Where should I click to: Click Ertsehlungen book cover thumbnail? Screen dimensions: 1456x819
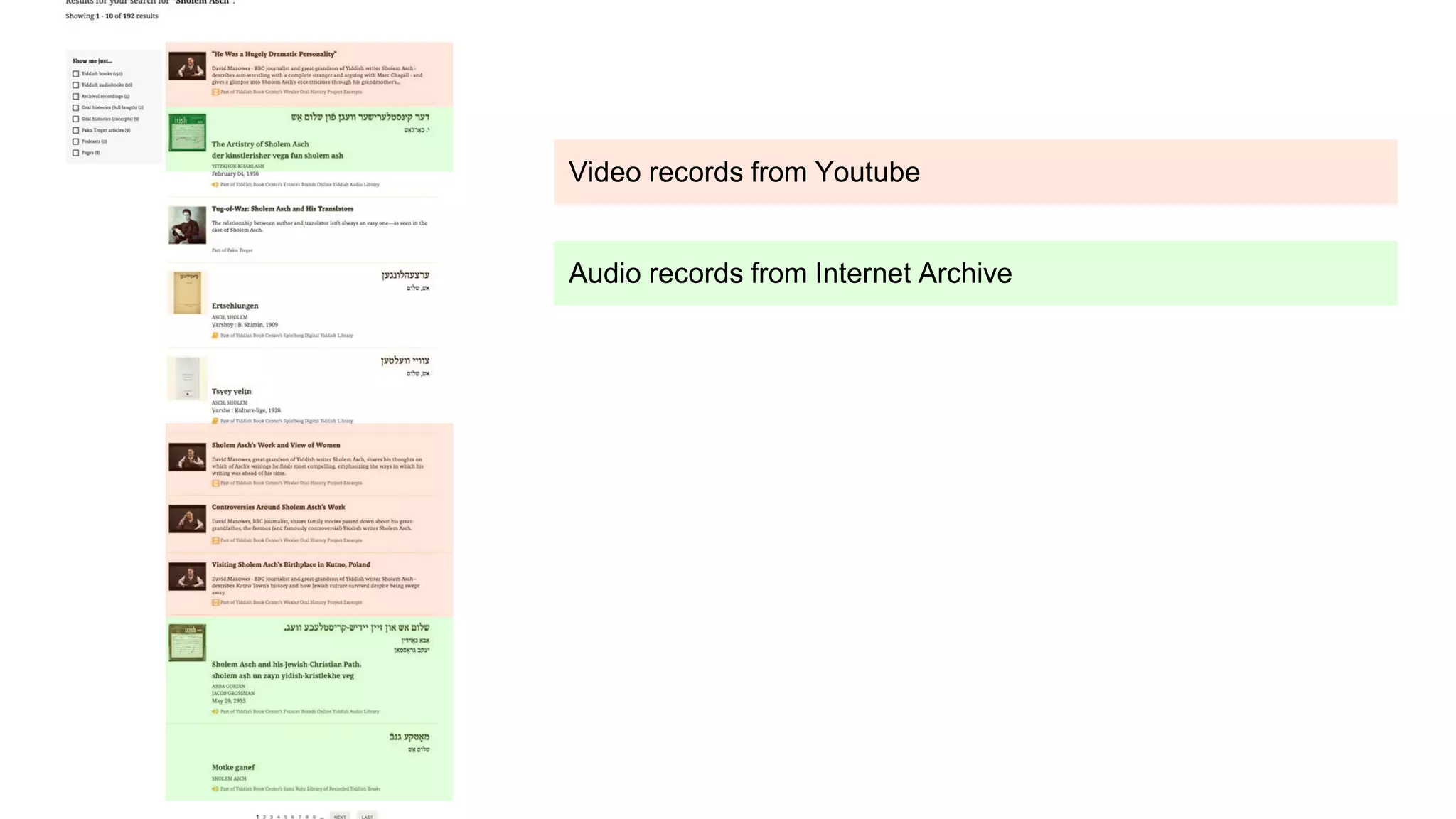point(187,292)
